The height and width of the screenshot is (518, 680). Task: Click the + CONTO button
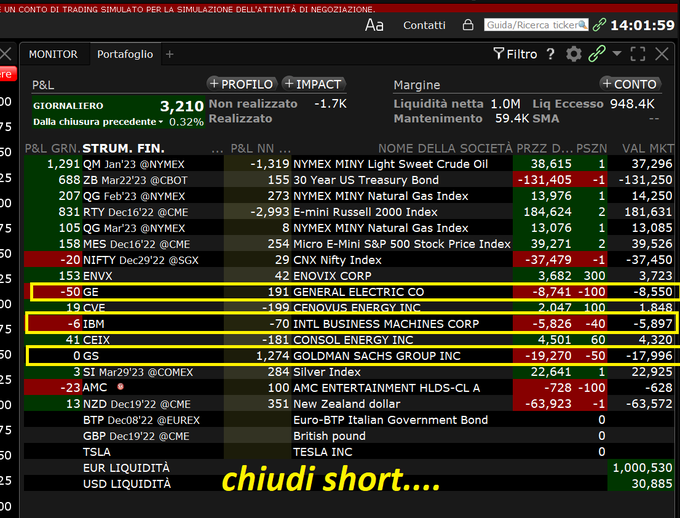coord(630,84)
